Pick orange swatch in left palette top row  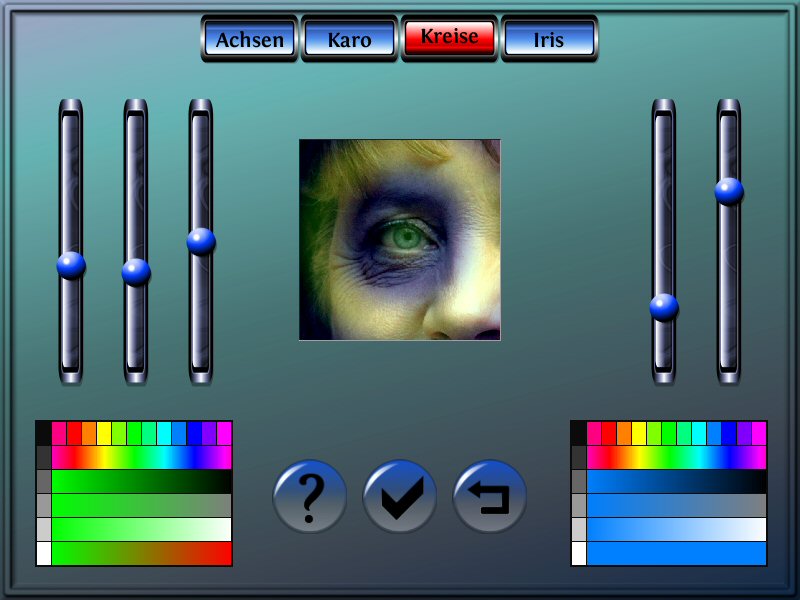point(89,434)
